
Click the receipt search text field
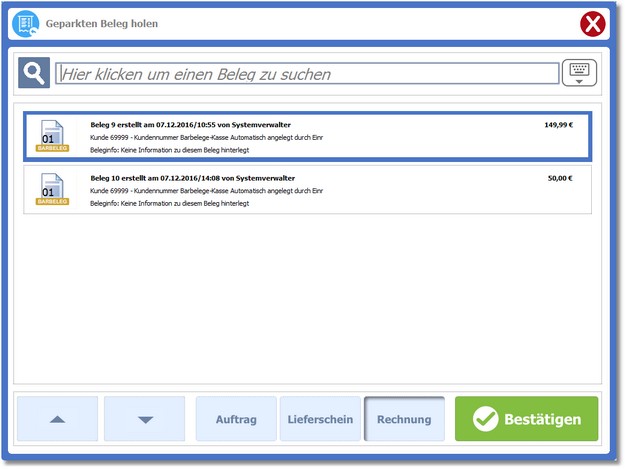[x=308, y=74]
